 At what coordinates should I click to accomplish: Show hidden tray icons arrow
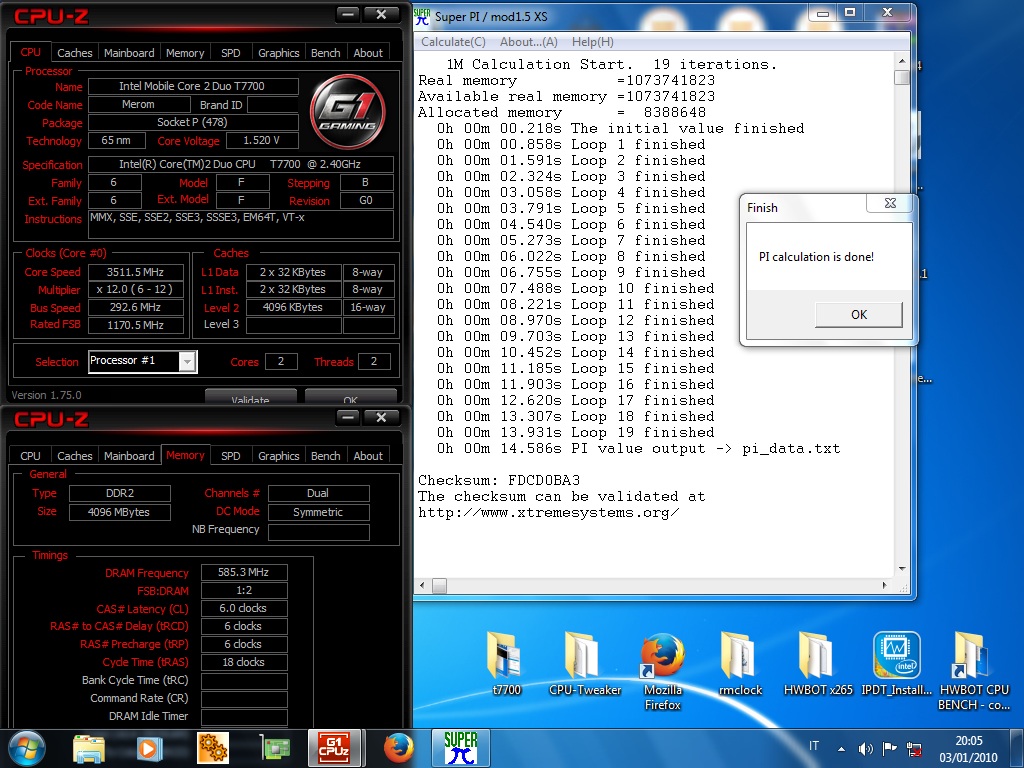pos(841,749)
